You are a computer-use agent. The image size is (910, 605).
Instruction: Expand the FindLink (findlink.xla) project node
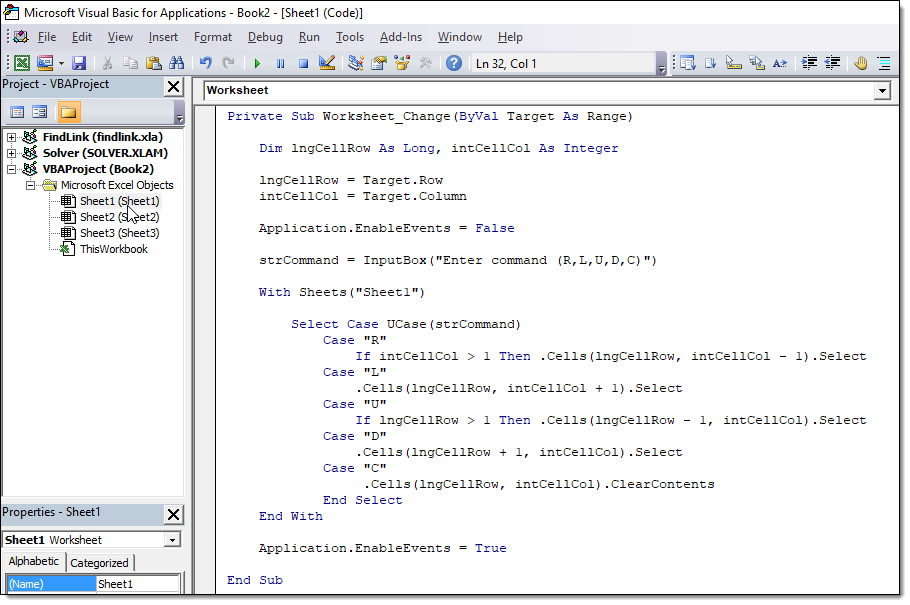(12, 137)
